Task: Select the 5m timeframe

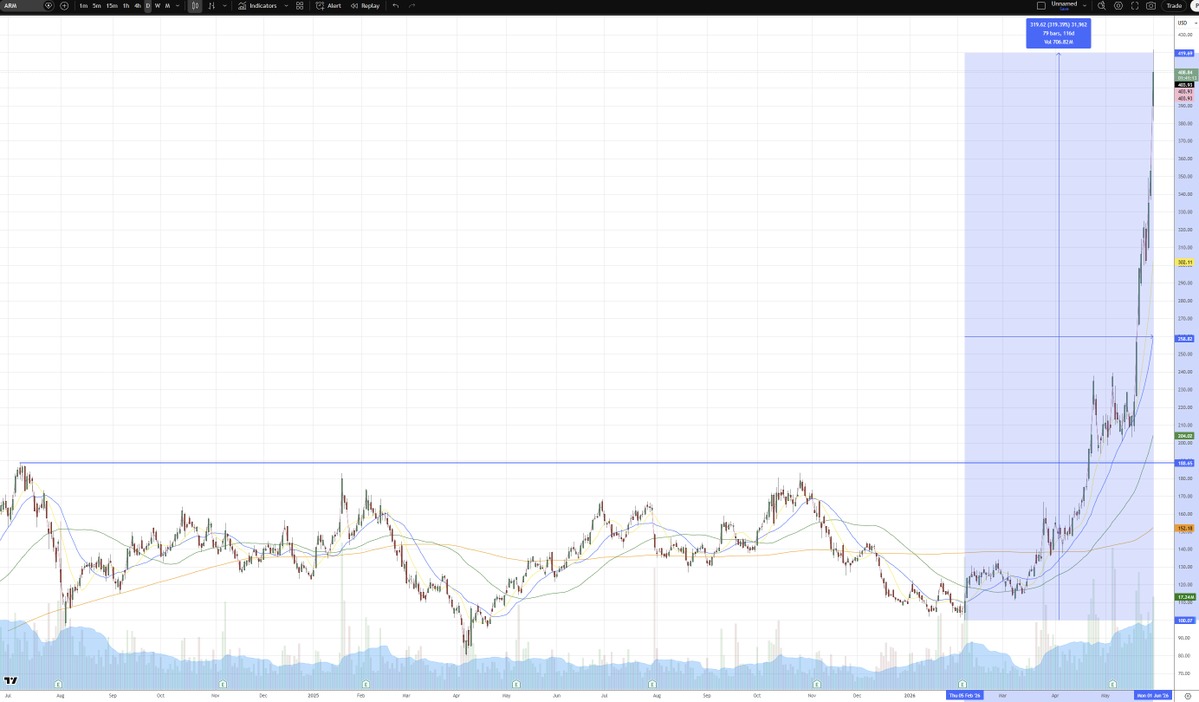Action: 96,5
